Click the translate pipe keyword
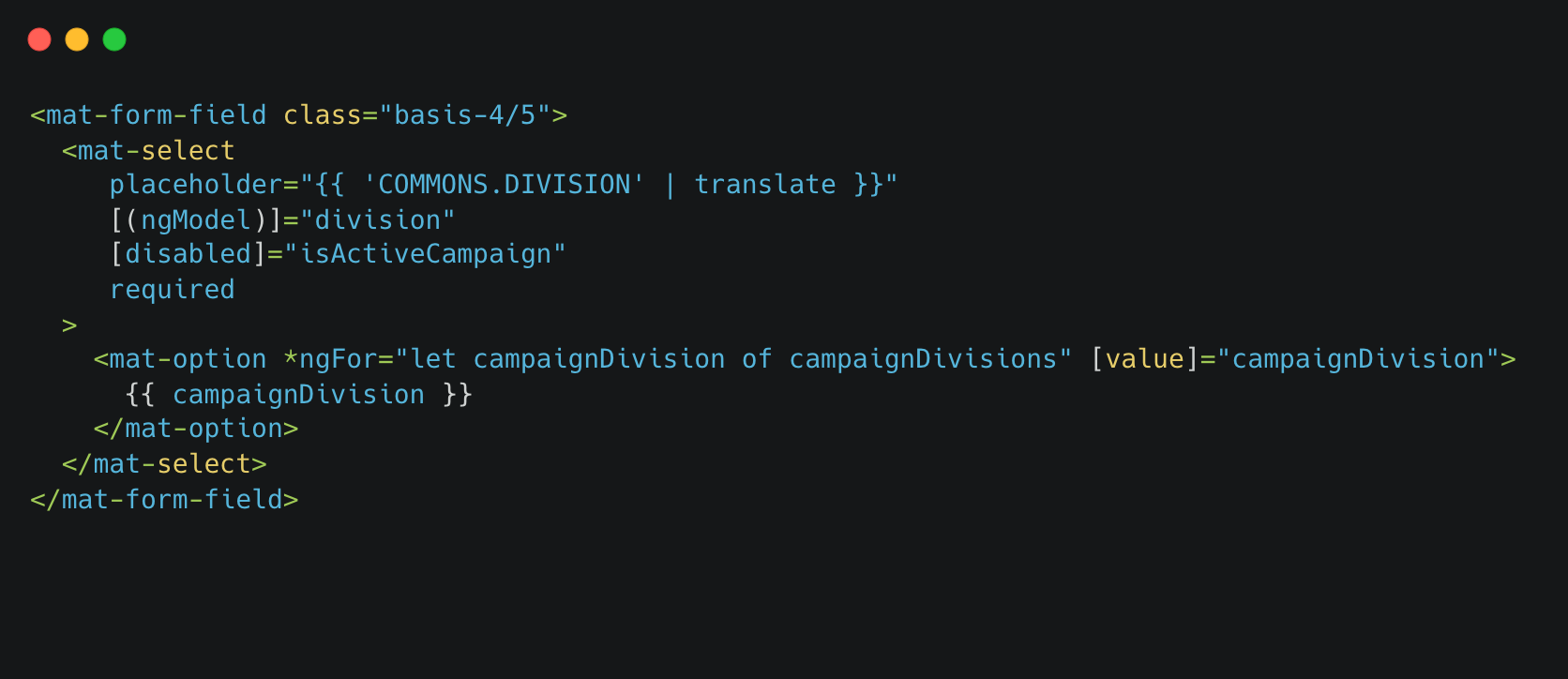This screenshot has height=679, width=1568. [765, 185]
